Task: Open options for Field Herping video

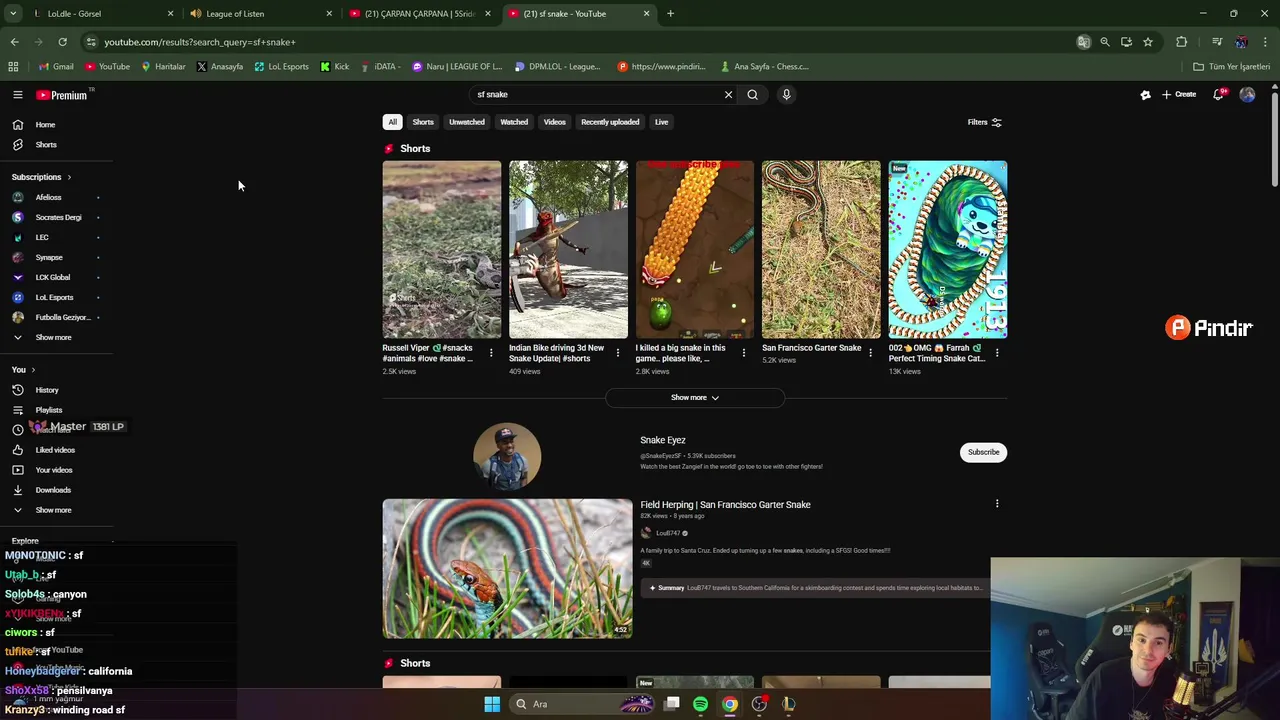Action: tap(997, 504)
